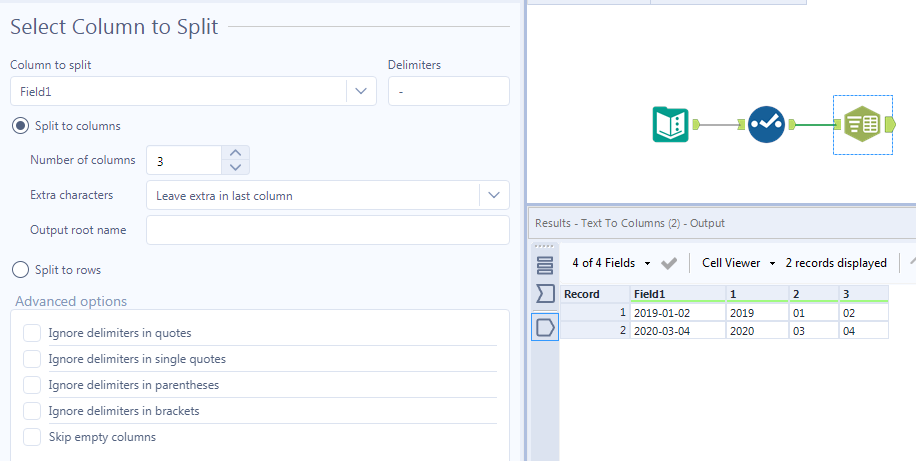Select the cell 2019-01-02
916x461 pixels.
[x=678, y=313]
